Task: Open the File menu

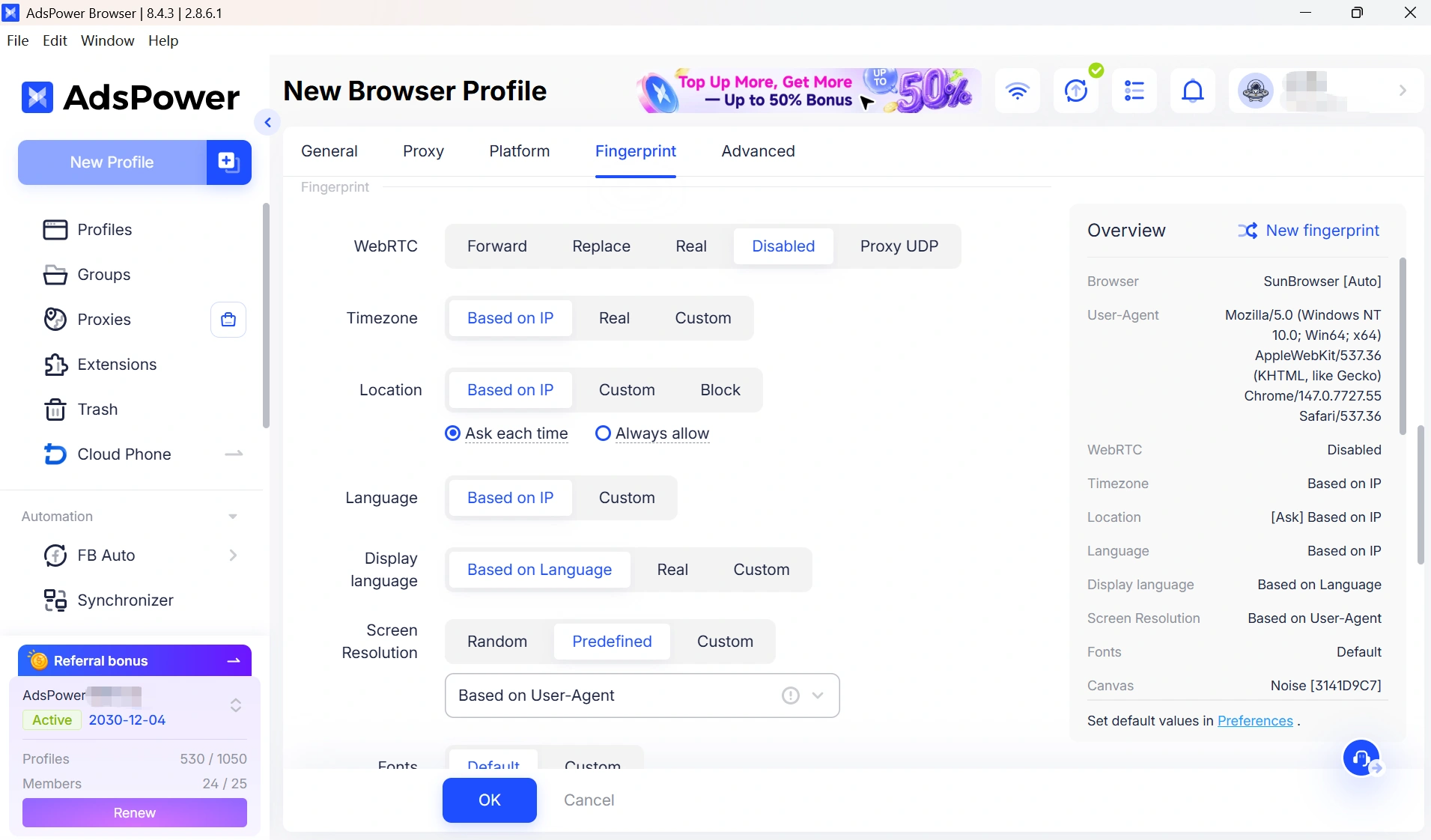Action: click(x=17, y=40)
